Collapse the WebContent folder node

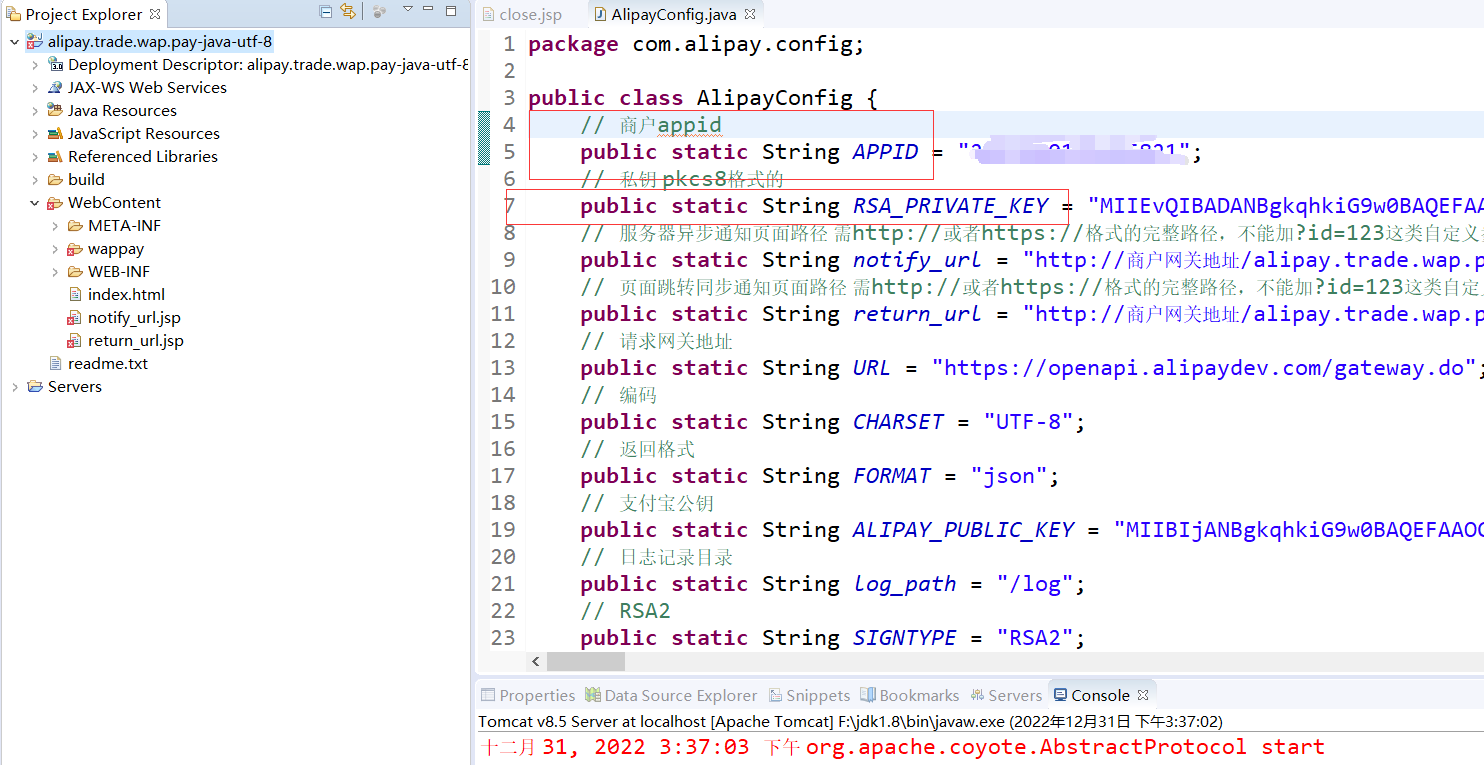(x=35, y=203)
